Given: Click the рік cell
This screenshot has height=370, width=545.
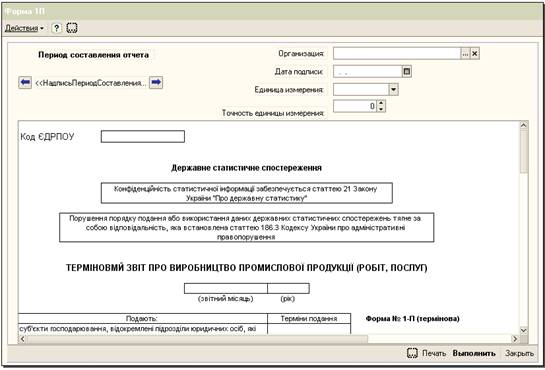Looking at the screenshot, I should [x=288, y=288].
